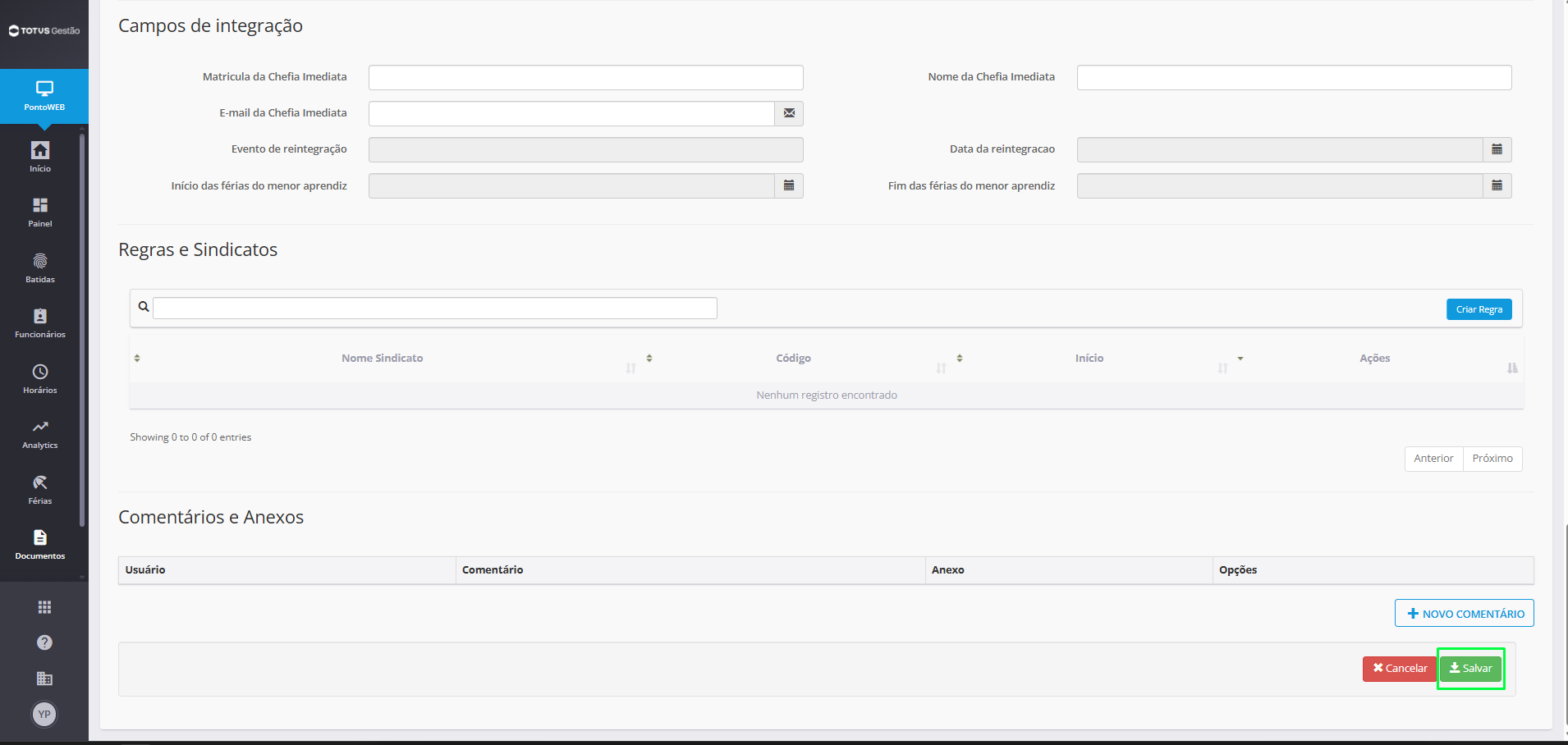Click 'Nenhum registro encontrado' row text
The image size is (1568, 745).
coord(827,395)
